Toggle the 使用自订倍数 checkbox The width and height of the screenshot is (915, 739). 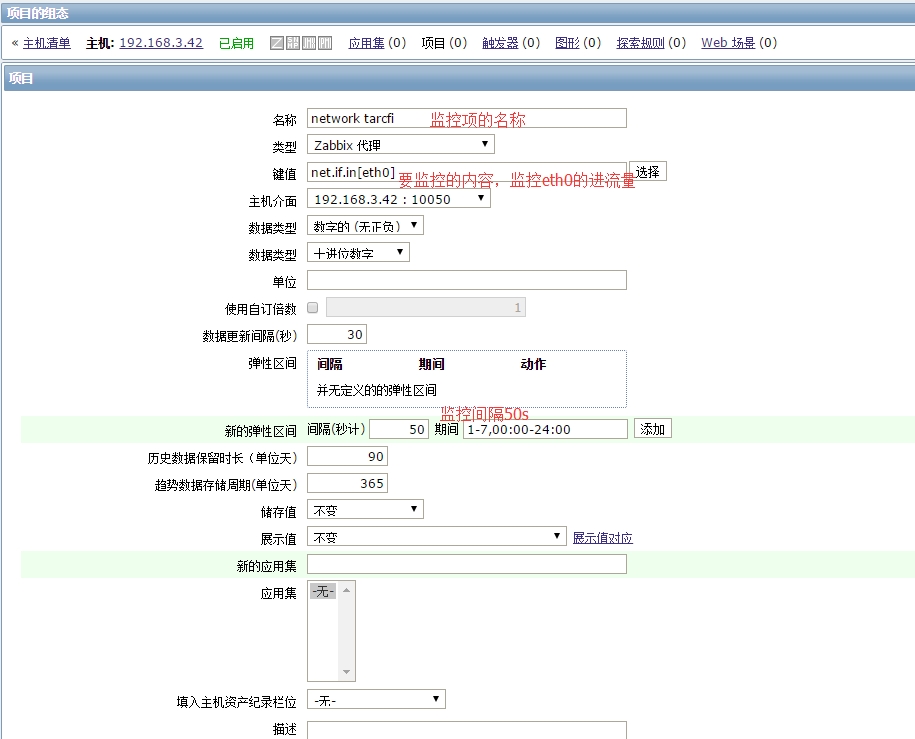point(313,308)
